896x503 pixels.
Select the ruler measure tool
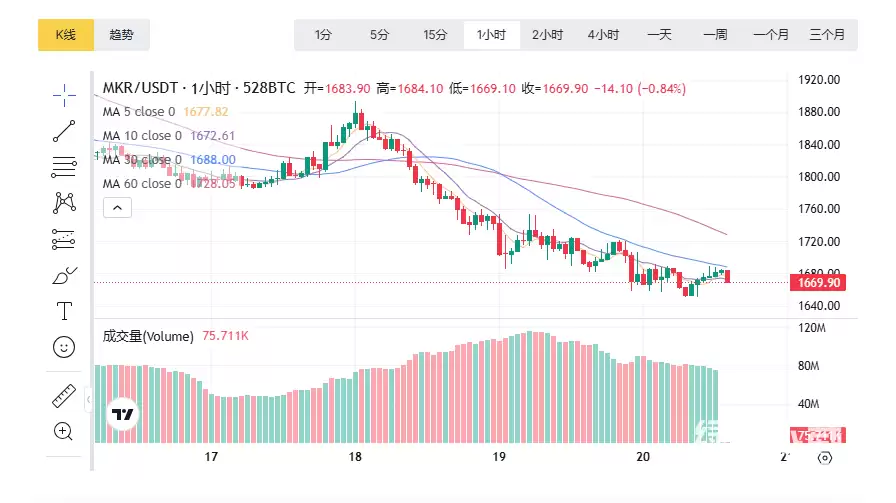[x=64, y=396]
